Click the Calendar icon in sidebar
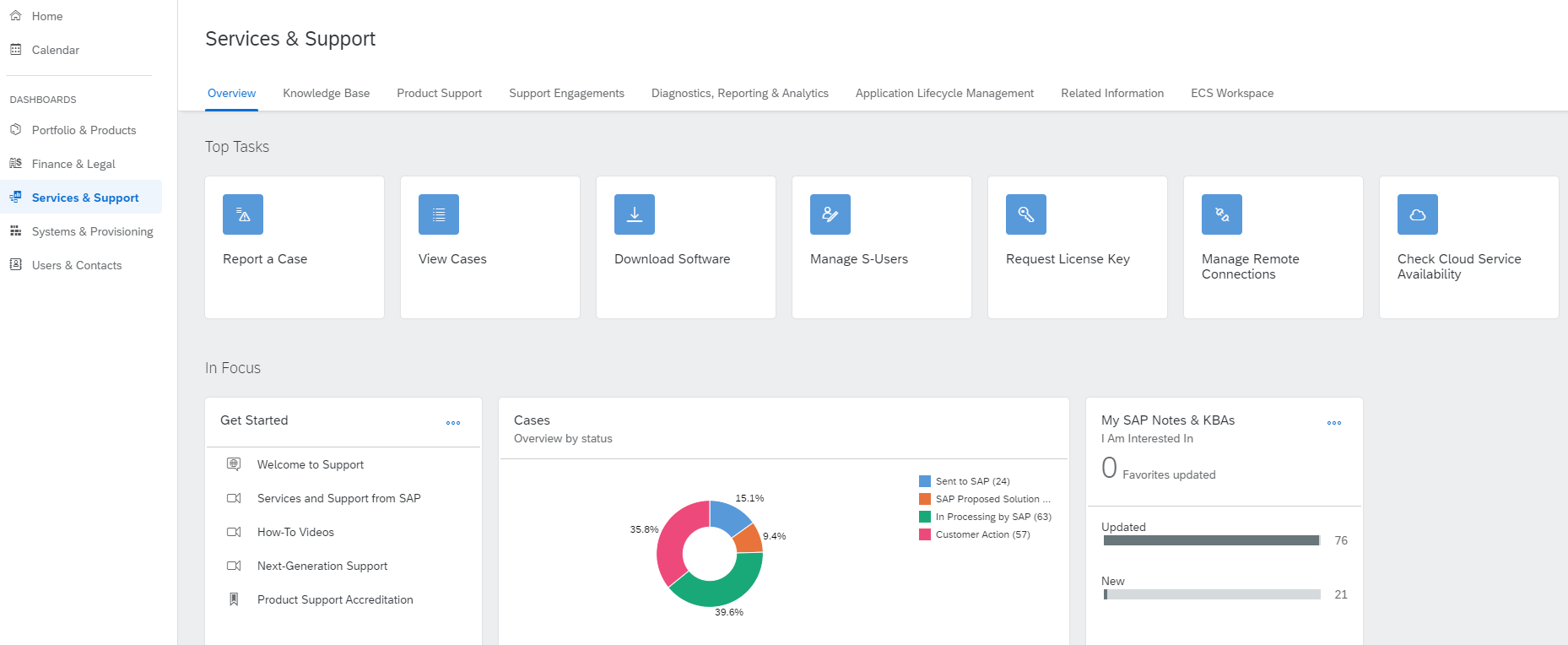This screenshot has width=1568, height=645. coord(15,49)
